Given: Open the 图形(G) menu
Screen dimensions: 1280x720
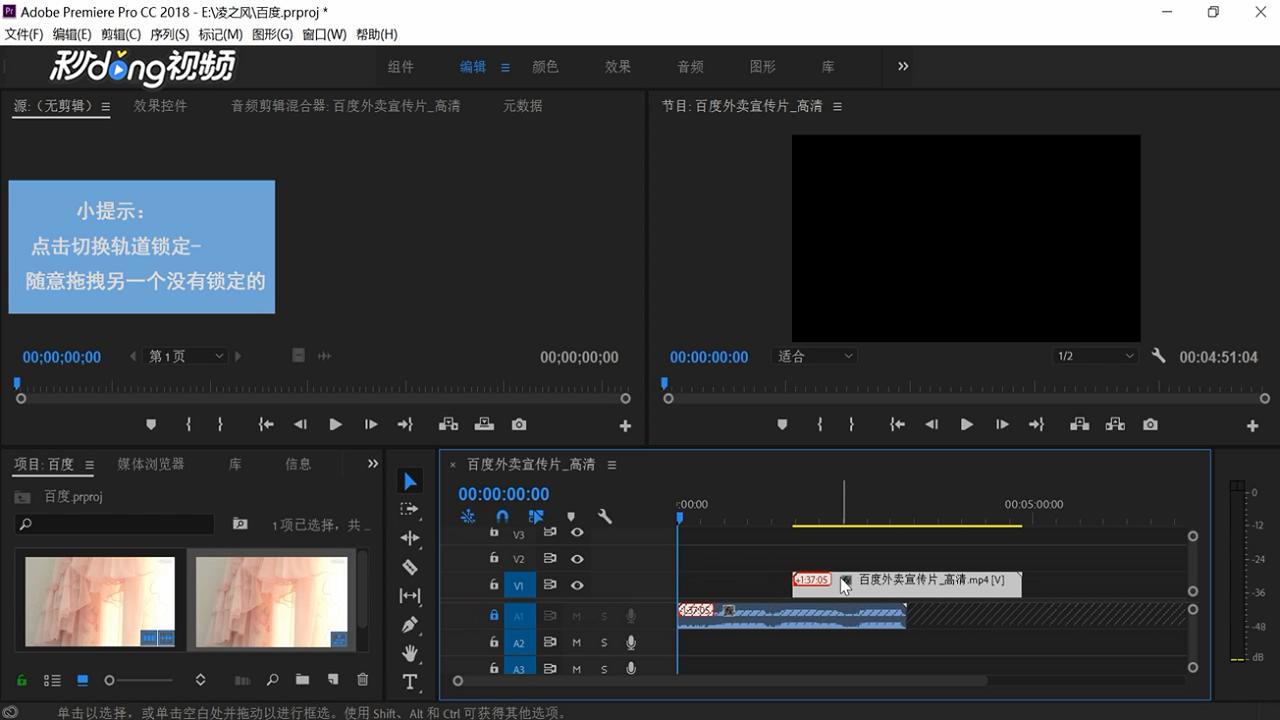Looking at the screenshot, I should [272, 34].
